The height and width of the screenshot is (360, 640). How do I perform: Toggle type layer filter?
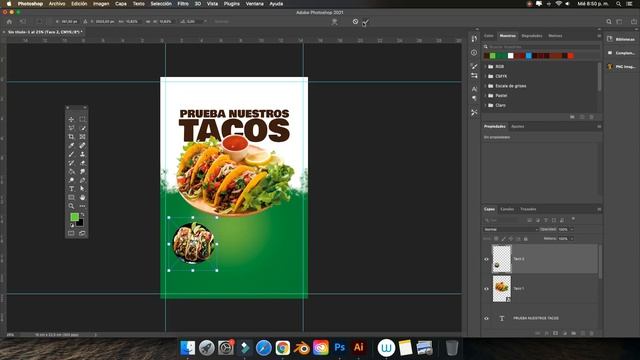click(546, 220)
